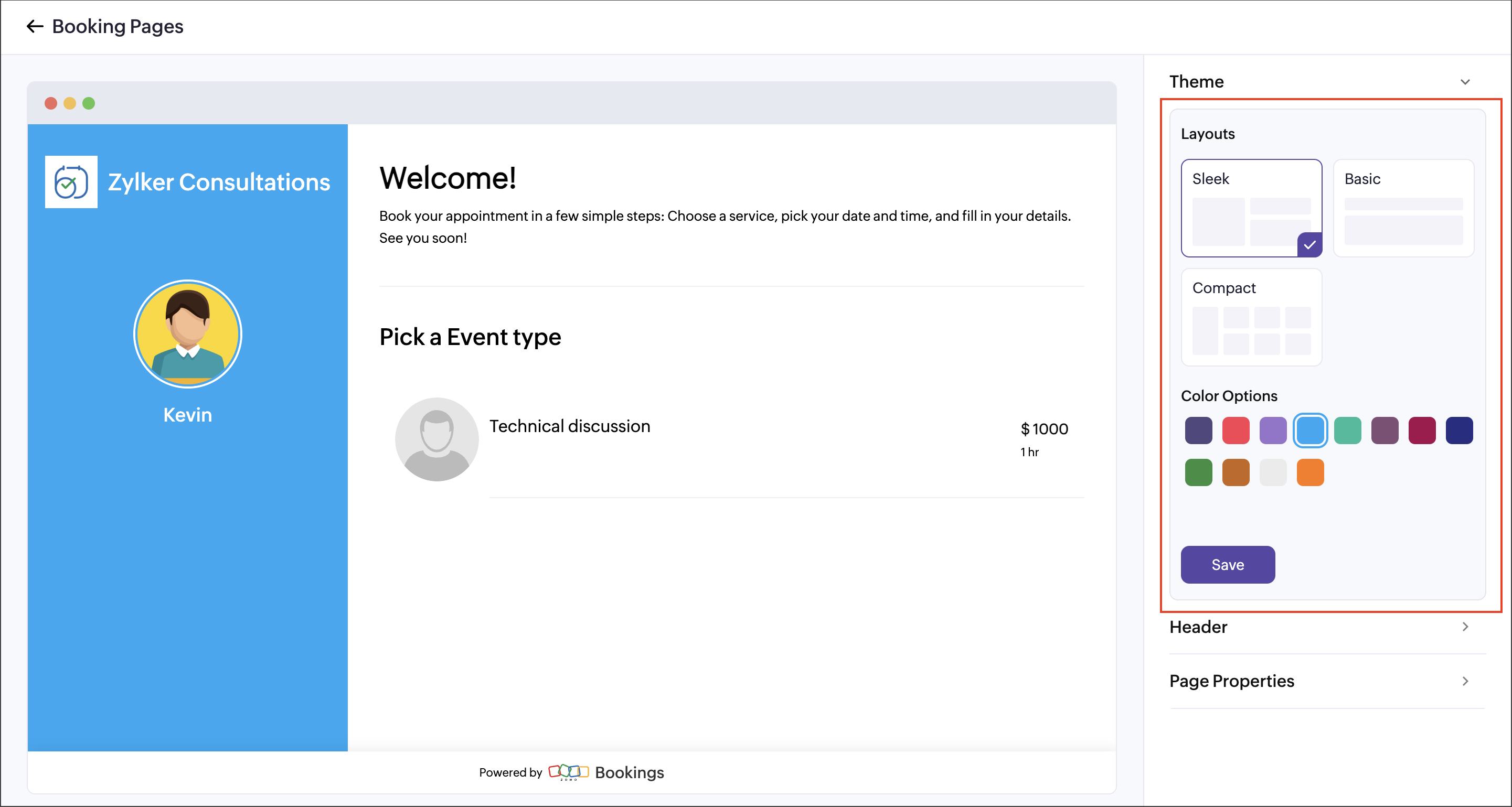Select the Basic layout option
1512x807 pixels.
1403,208
